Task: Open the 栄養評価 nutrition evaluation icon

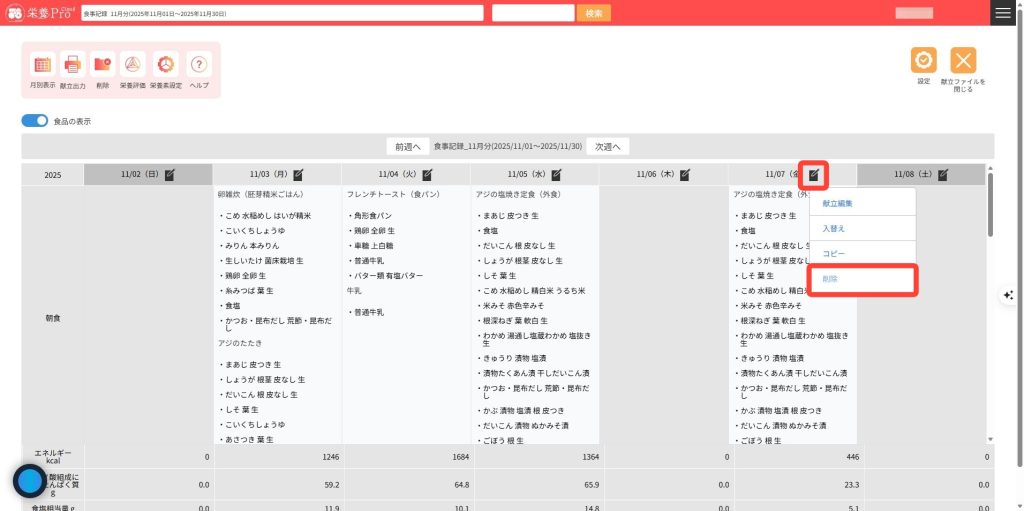Action: [x=133, y=65]
